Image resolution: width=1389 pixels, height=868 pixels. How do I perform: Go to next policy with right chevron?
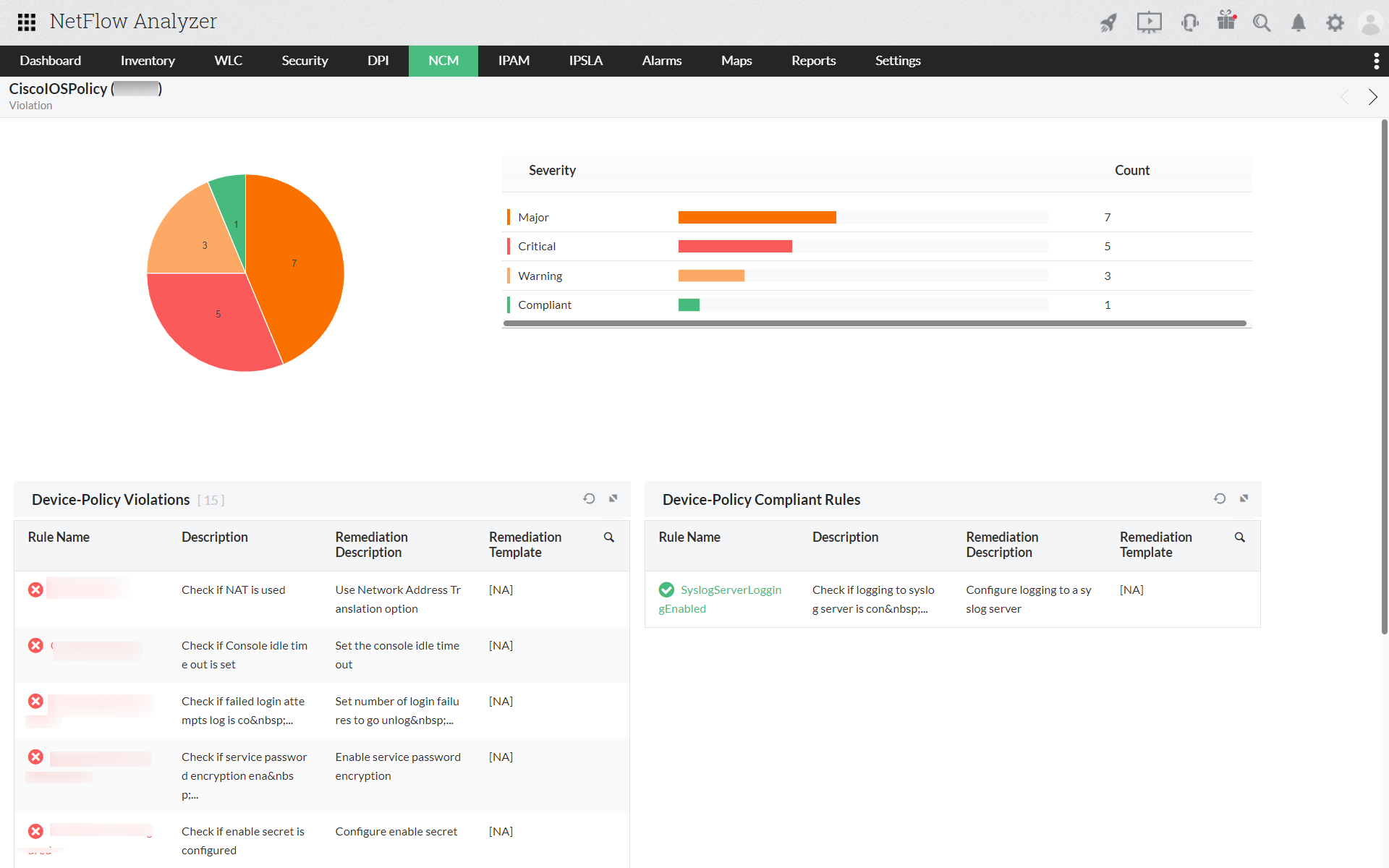coord(1372,97)
